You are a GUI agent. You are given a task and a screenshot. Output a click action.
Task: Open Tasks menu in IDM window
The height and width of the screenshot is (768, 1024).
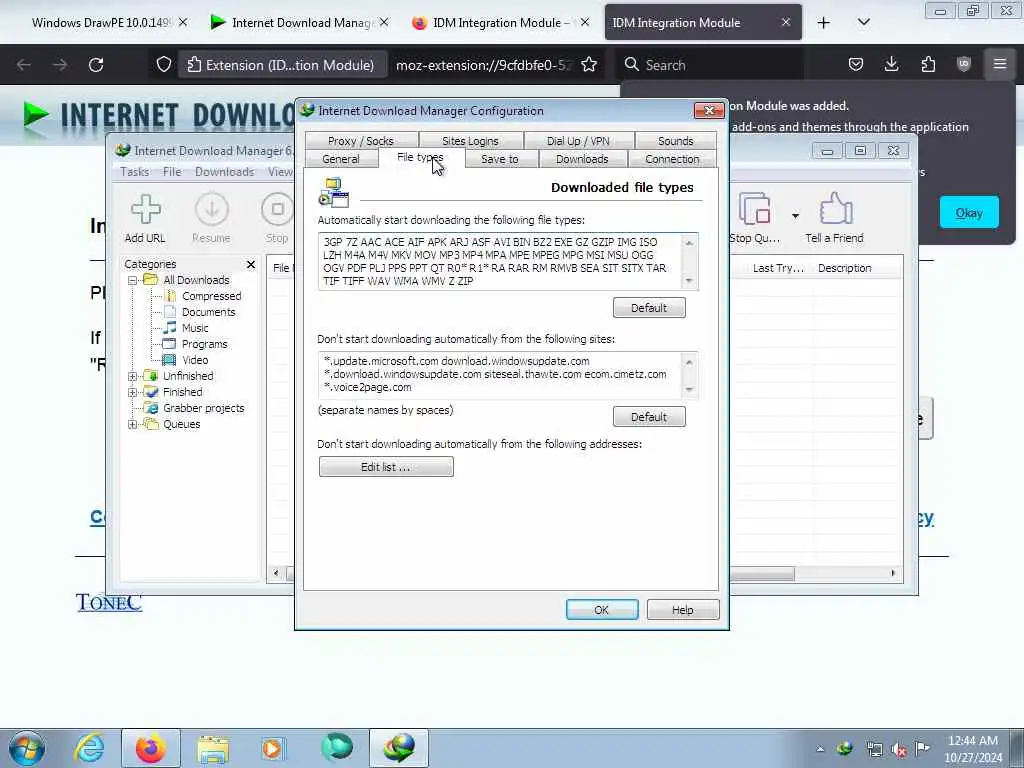135,172
